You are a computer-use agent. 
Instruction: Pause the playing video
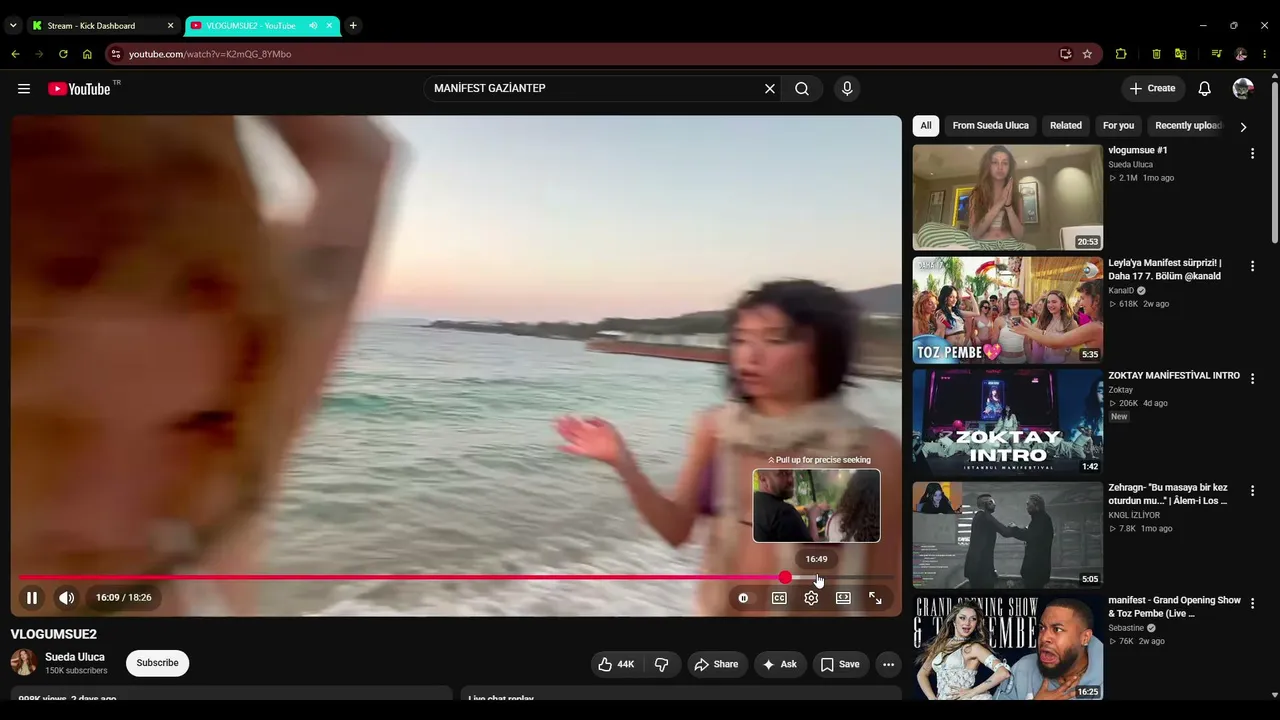pos(32,598)
